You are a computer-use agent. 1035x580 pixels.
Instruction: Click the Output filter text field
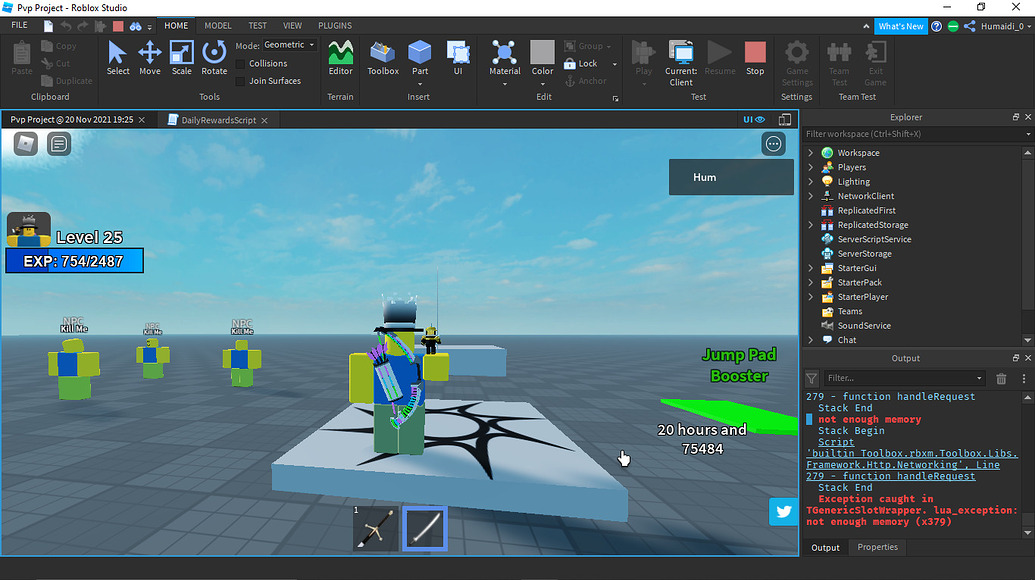coord(900,378)
